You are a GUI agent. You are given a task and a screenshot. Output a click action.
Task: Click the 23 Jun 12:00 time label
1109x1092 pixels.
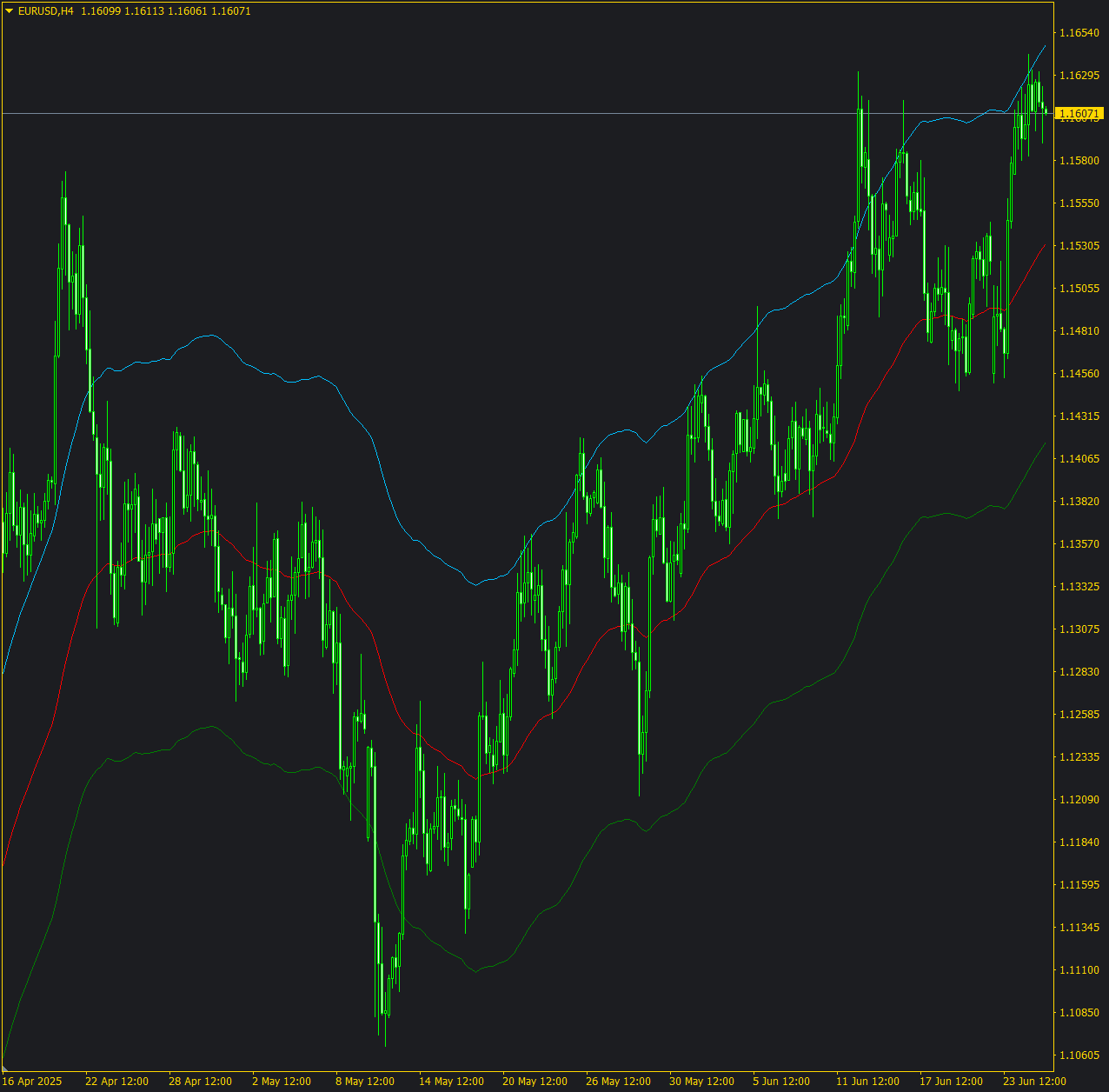click(1034, 1082)
